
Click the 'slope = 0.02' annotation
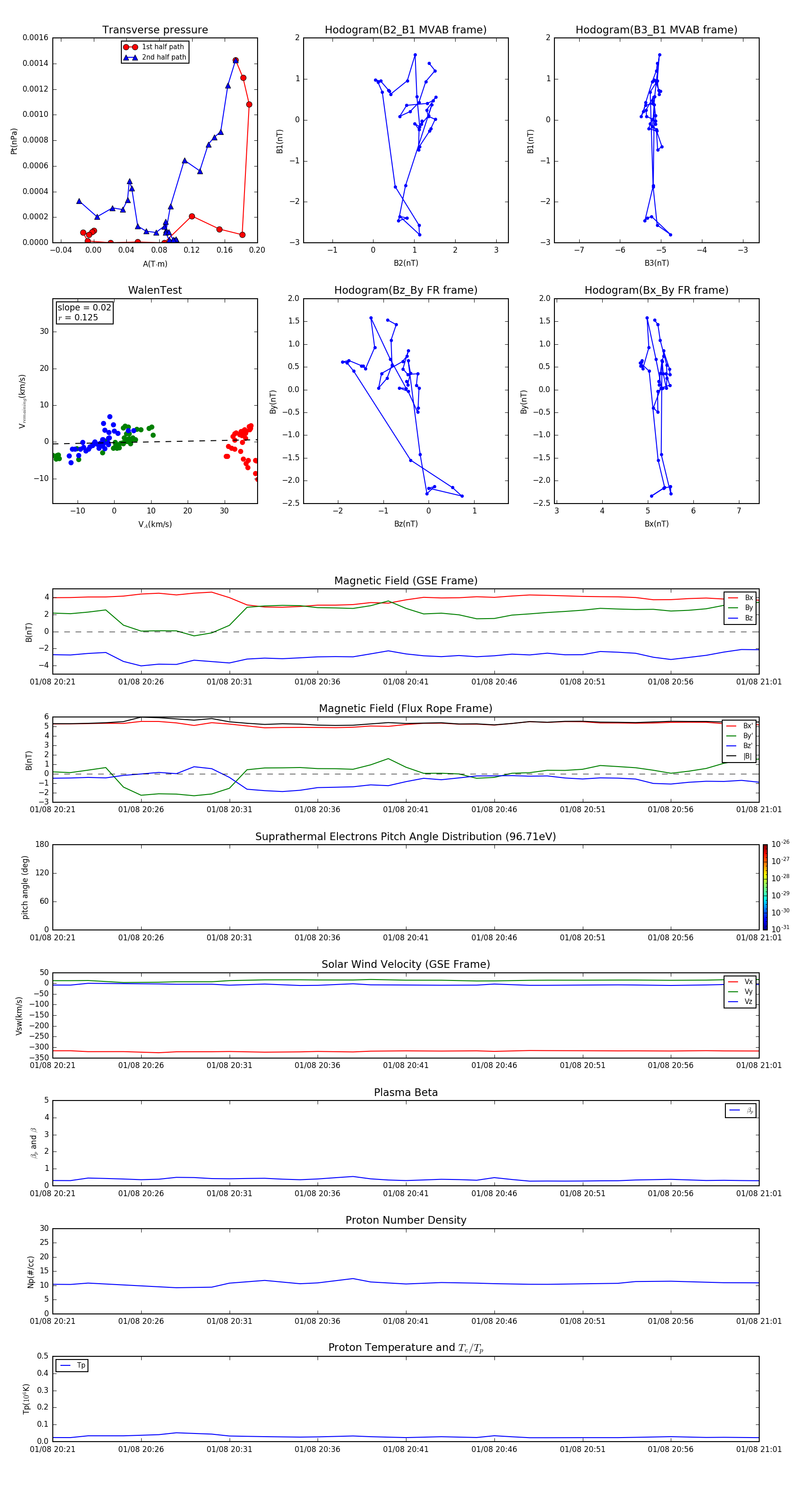click(84, 308)
